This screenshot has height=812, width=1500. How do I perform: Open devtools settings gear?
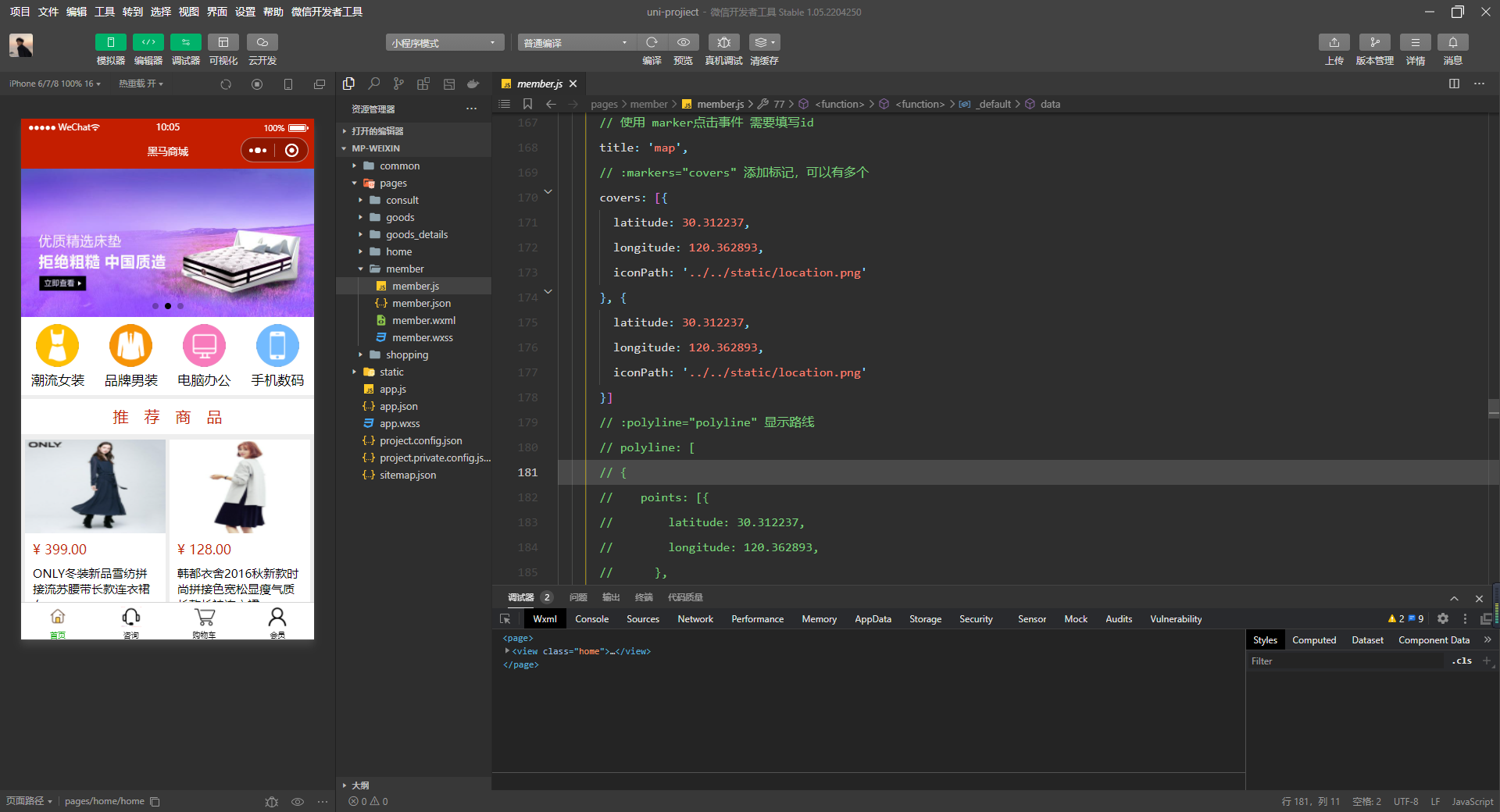[1443, 618]
